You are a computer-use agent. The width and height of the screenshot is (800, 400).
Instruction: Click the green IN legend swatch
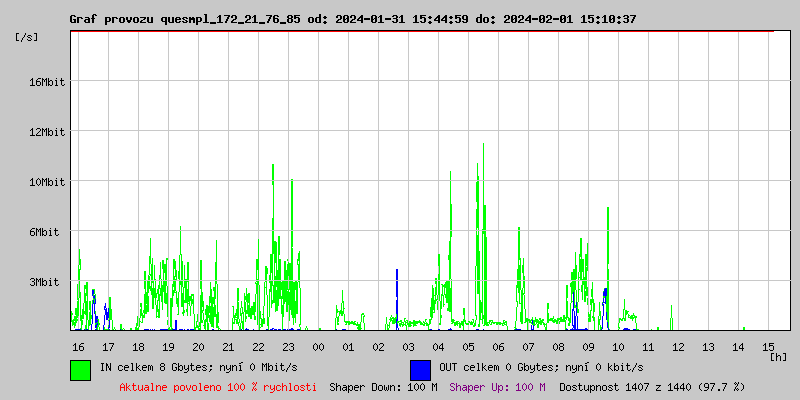pyautogui.click(x=81, y=369)
